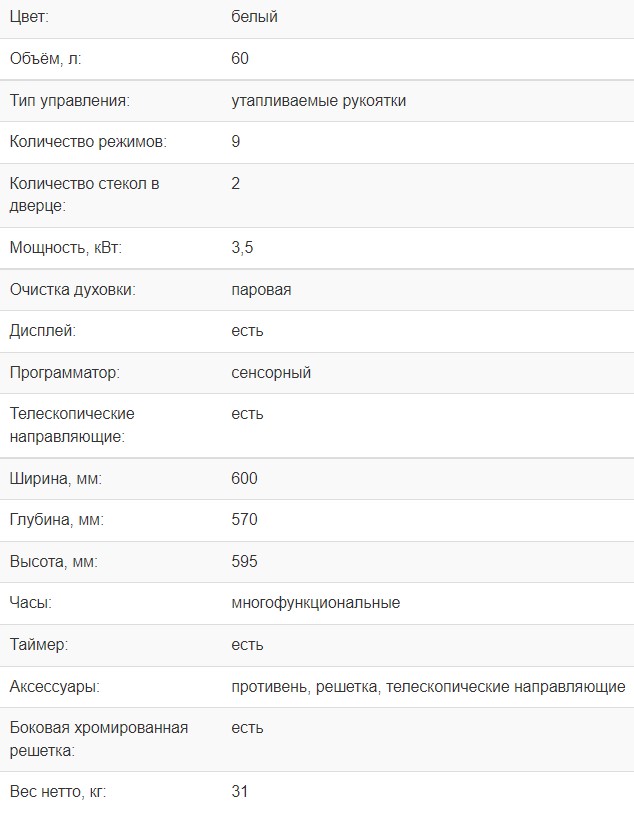This screenshot has width=634, height=813.
Task: Click the width value "600"
Action: click(x=244, y=479)
